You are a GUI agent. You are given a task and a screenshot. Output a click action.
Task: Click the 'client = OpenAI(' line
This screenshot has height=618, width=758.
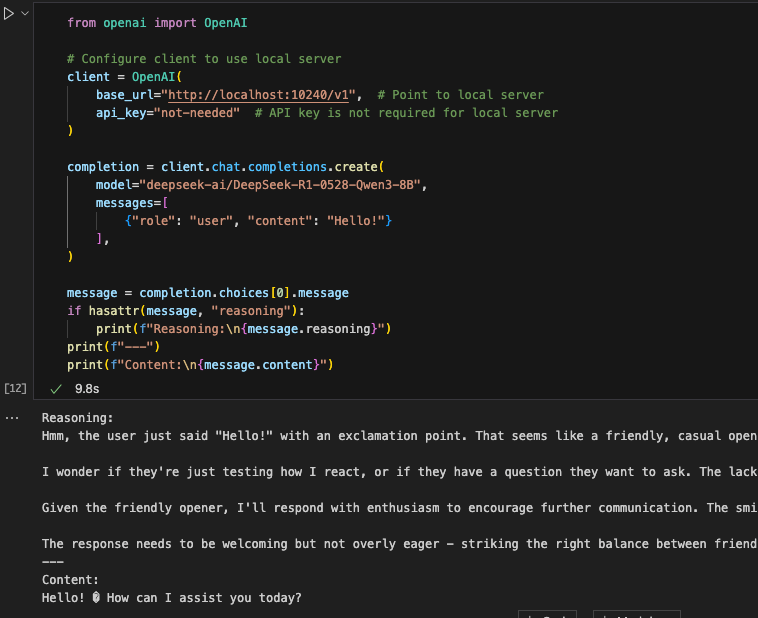click(124, 77)
